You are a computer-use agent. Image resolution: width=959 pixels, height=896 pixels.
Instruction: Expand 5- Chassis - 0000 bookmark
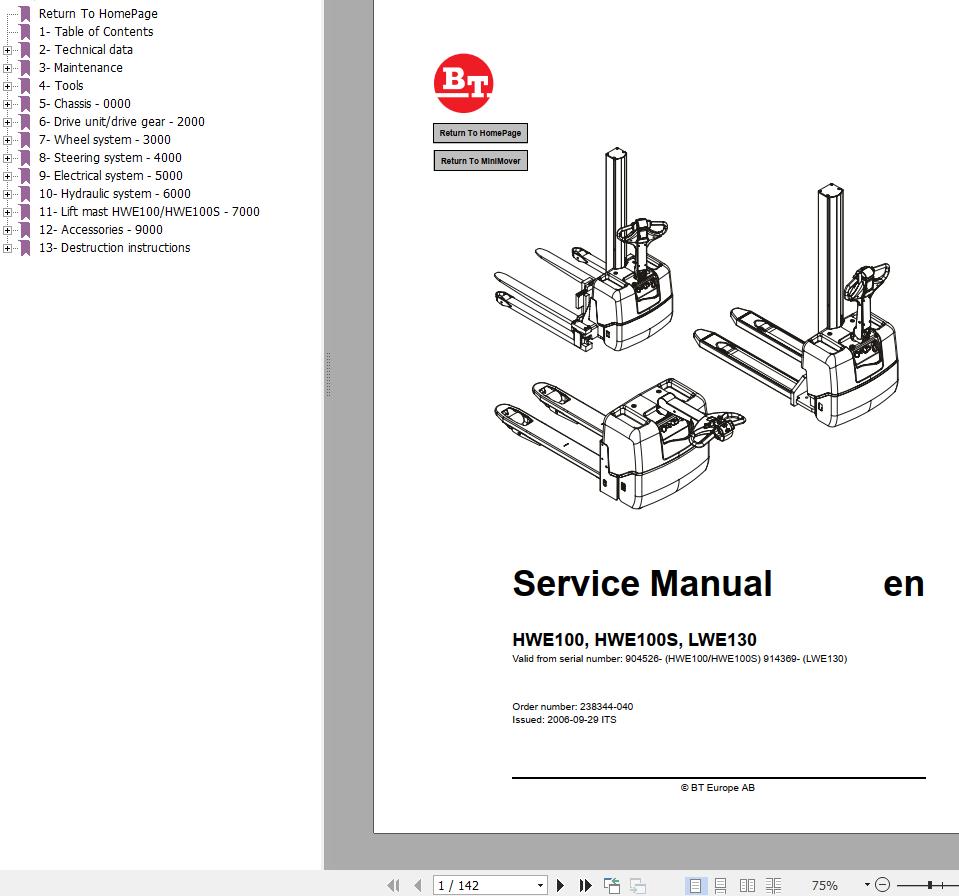pos(7,104)
